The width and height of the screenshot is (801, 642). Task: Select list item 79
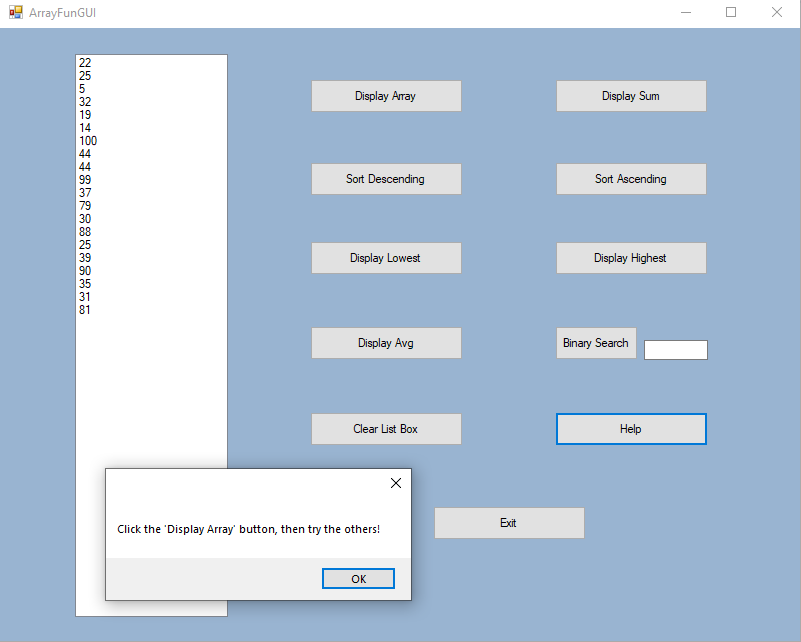pyautogui.click(x=151, y=206)
